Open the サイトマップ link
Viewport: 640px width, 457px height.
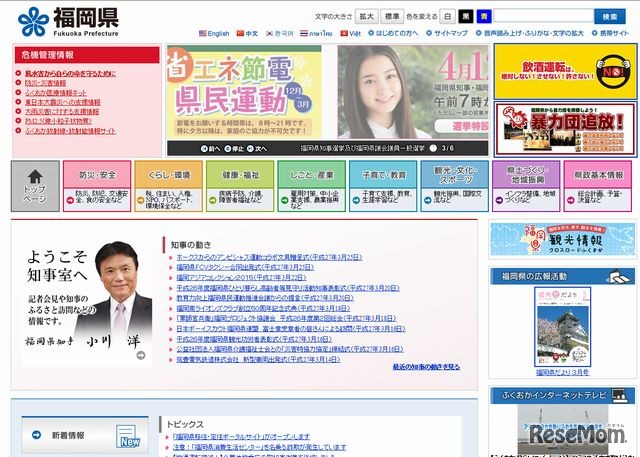[447, 33]
